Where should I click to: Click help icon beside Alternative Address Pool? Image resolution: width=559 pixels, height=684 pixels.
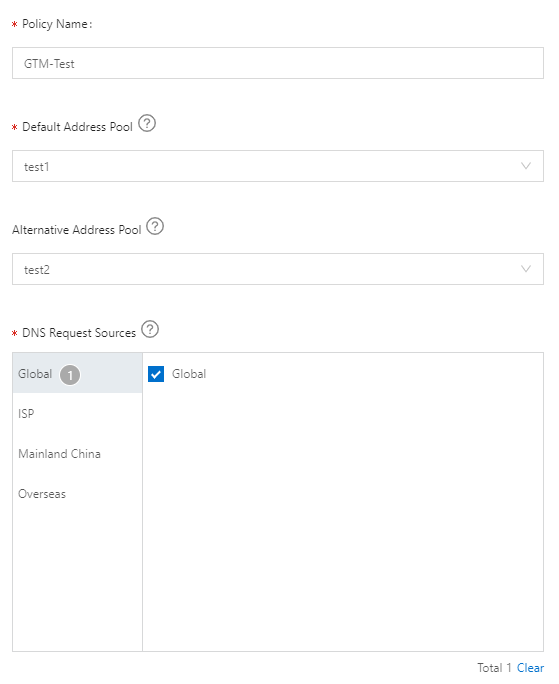[x=155, y=226]
